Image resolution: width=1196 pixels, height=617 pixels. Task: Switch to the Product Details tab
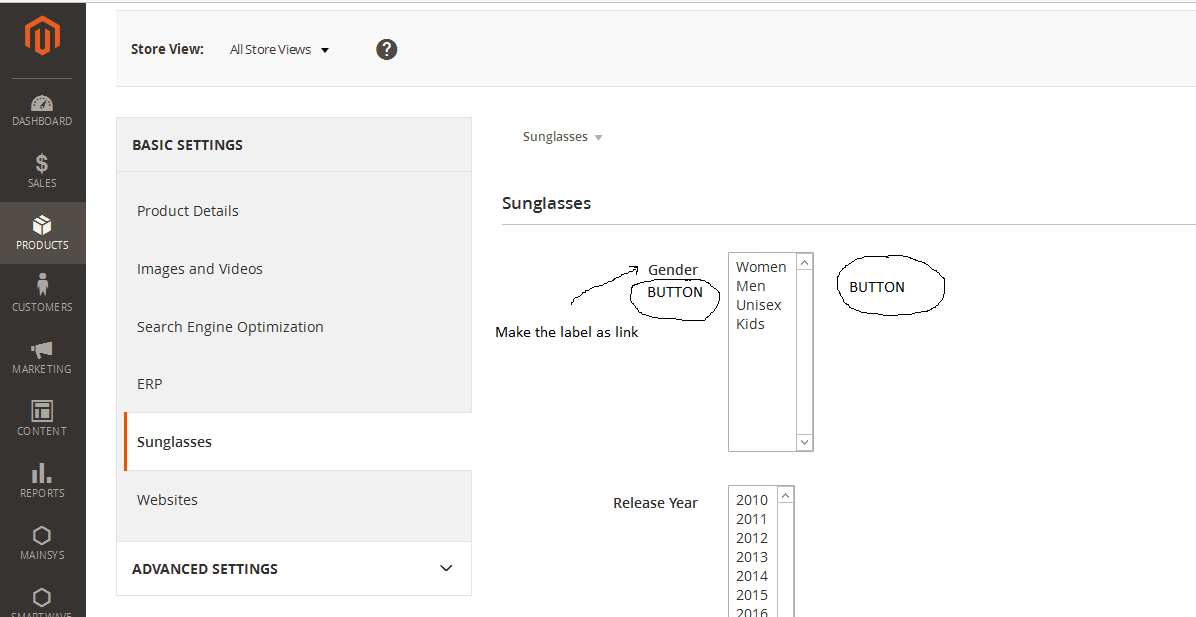(x=188, y=211)
